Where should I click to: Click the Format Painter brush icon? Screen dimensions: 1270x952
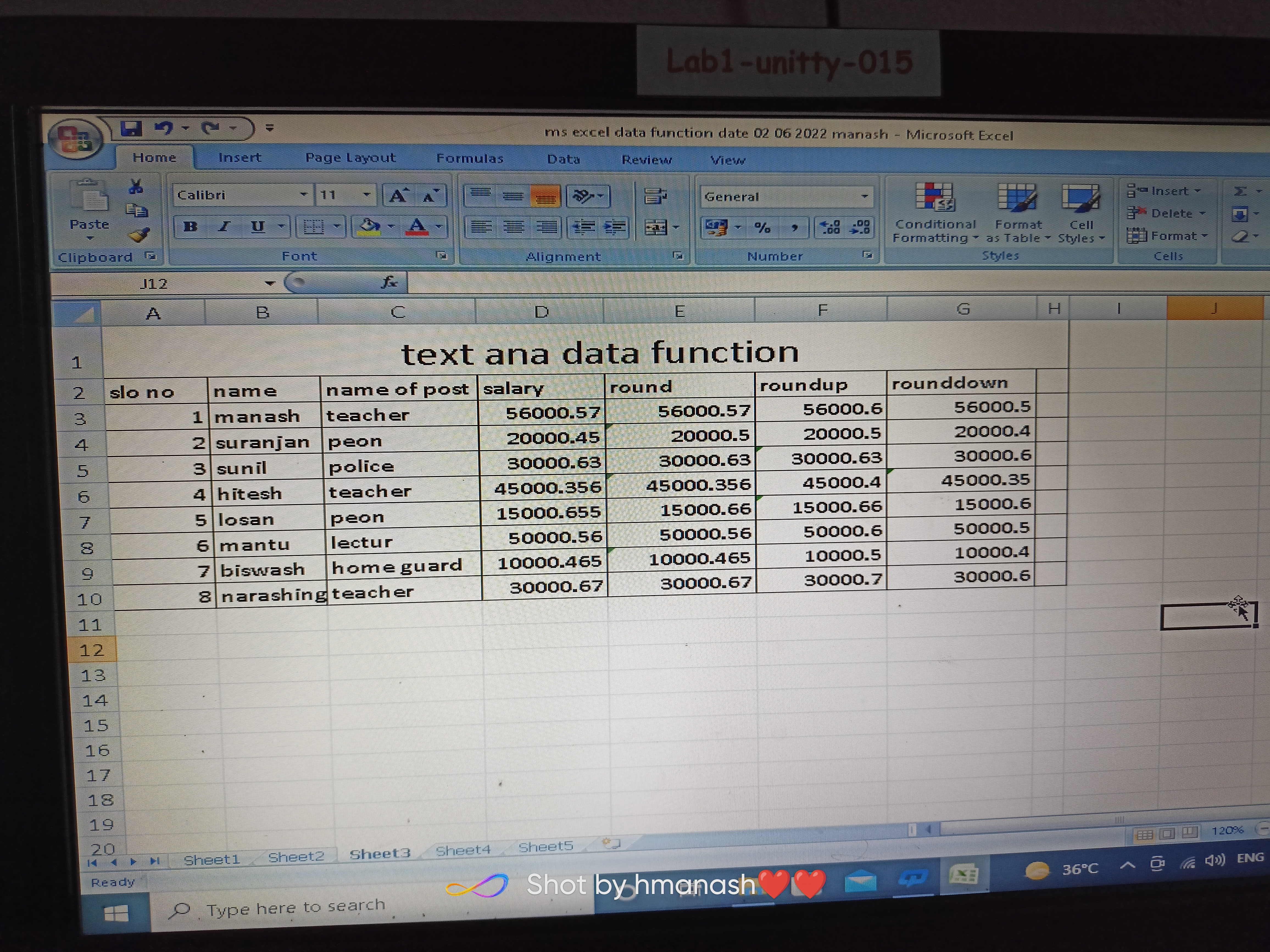point(140,235)
